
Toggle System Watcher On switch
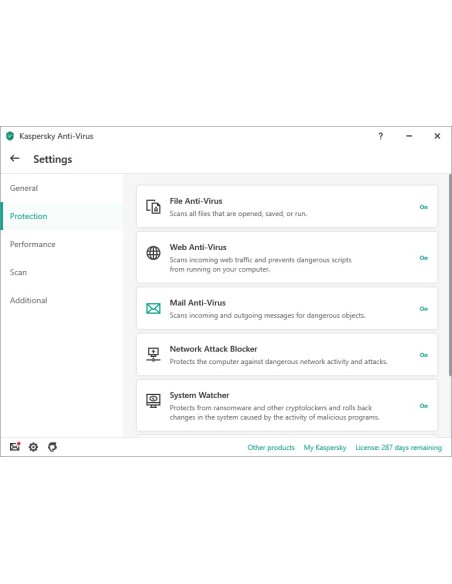[424, 406]
